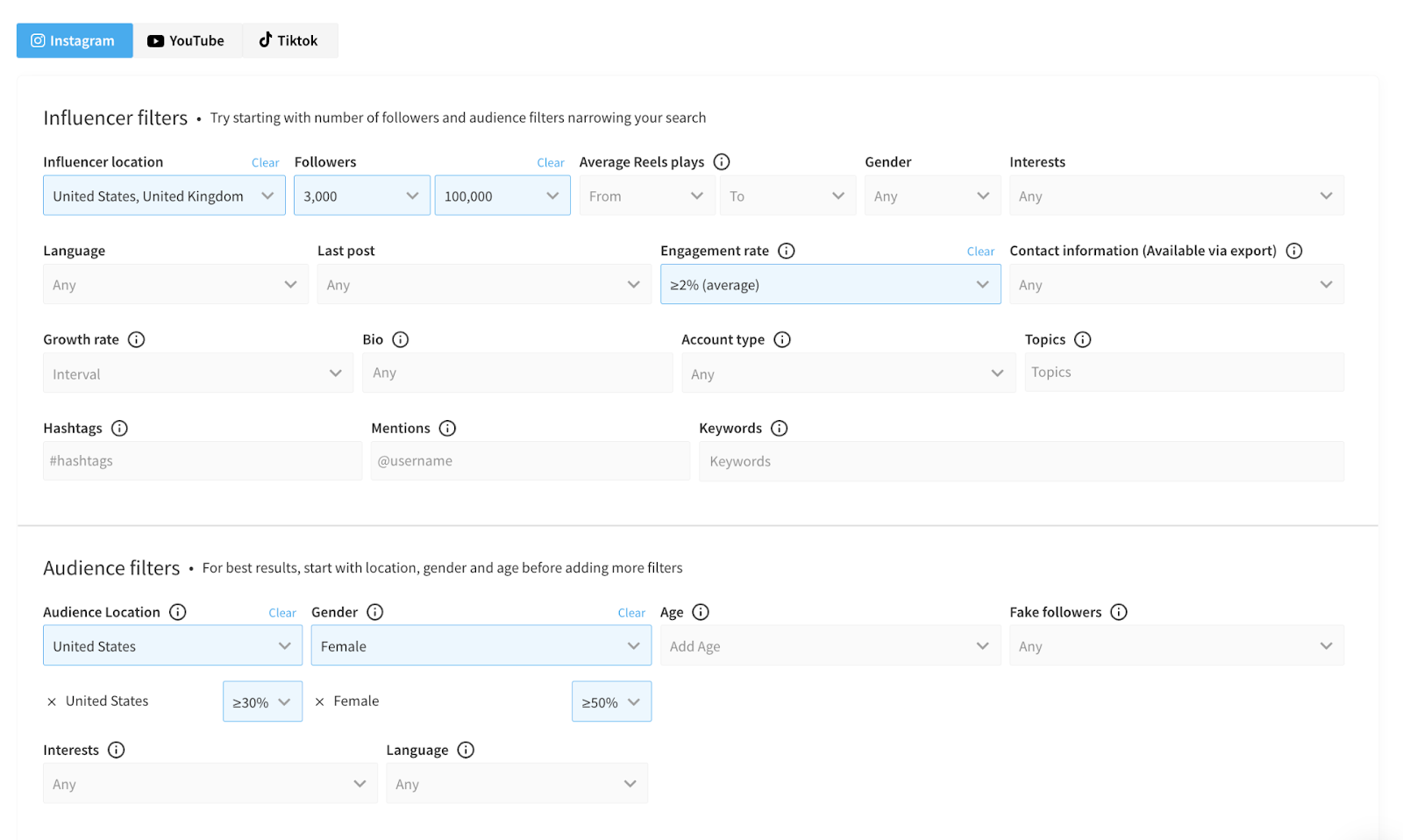Click info icon next to Average Reels plays

tap(722, 162)
